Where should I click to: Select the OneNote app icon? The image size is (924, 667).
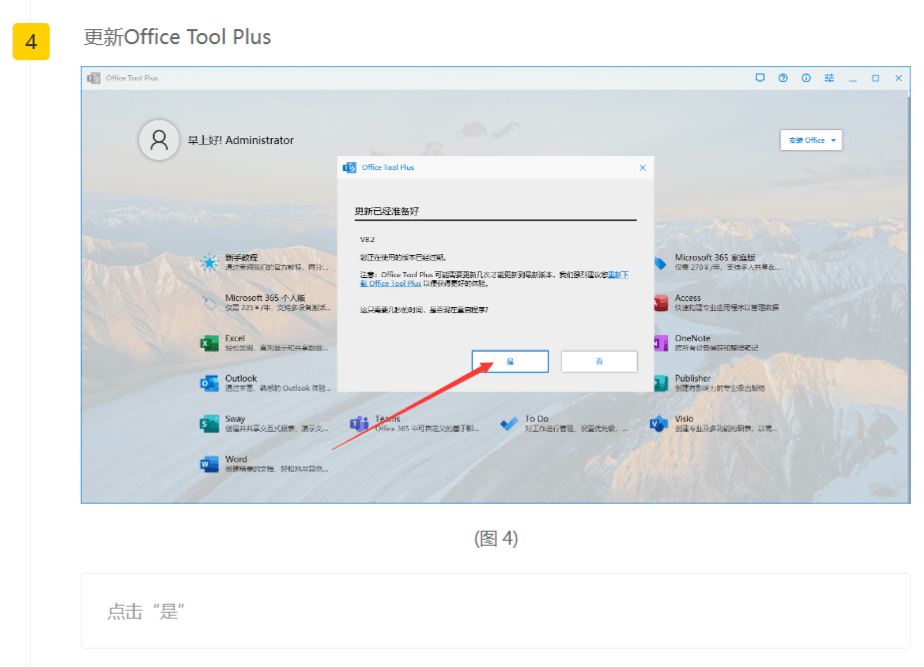pyautogui.click(x=661, y=343)
